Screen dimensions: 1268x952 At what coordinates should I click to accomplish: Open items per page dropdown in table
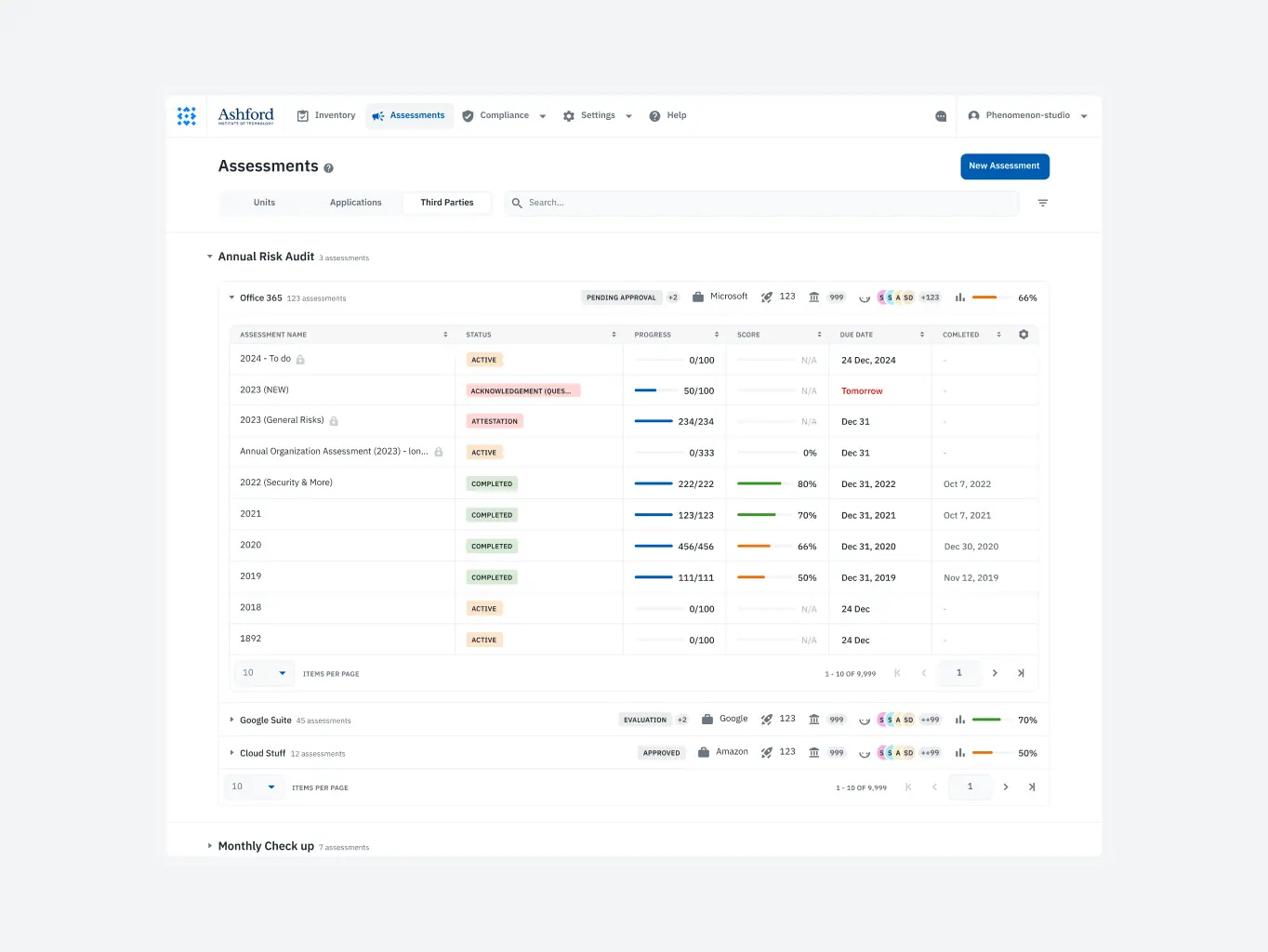265,673
